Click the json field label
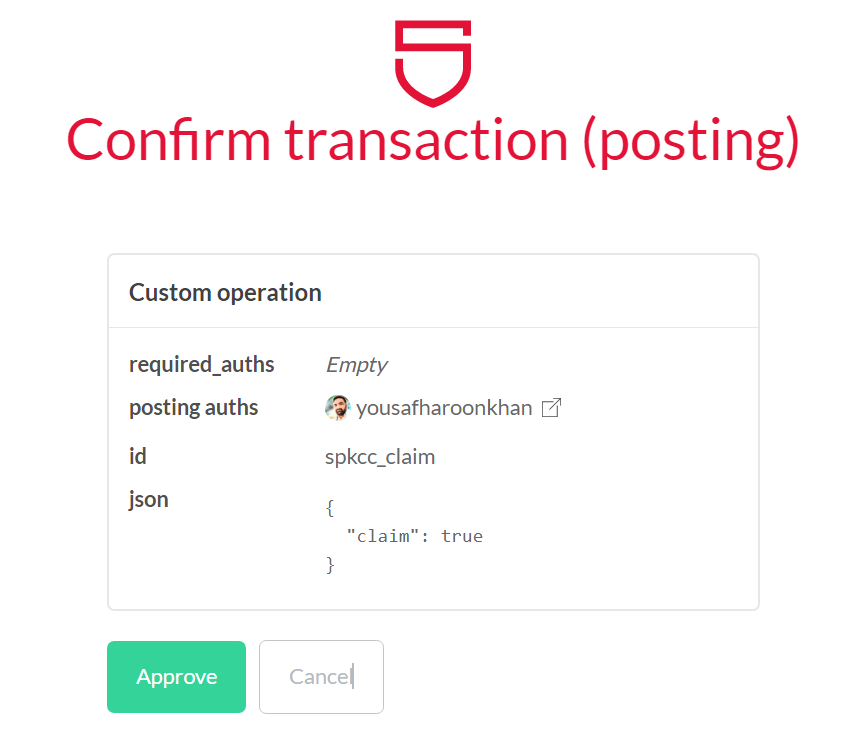Screen dimensions: 844x730 149,500
